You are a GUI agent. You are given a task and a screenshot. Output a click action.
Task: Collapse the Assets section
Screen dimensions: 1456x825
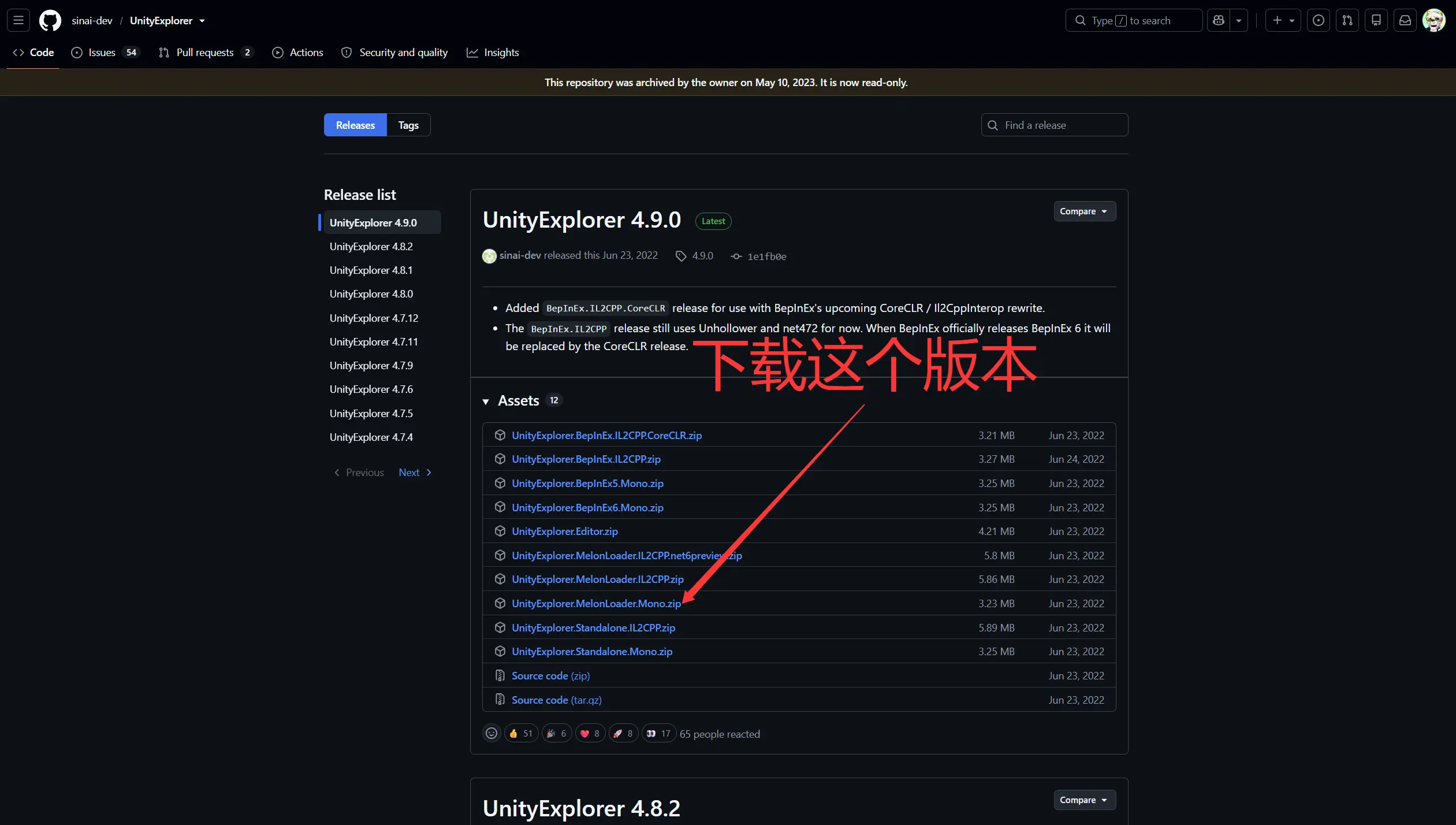click(x=486, y=401)
